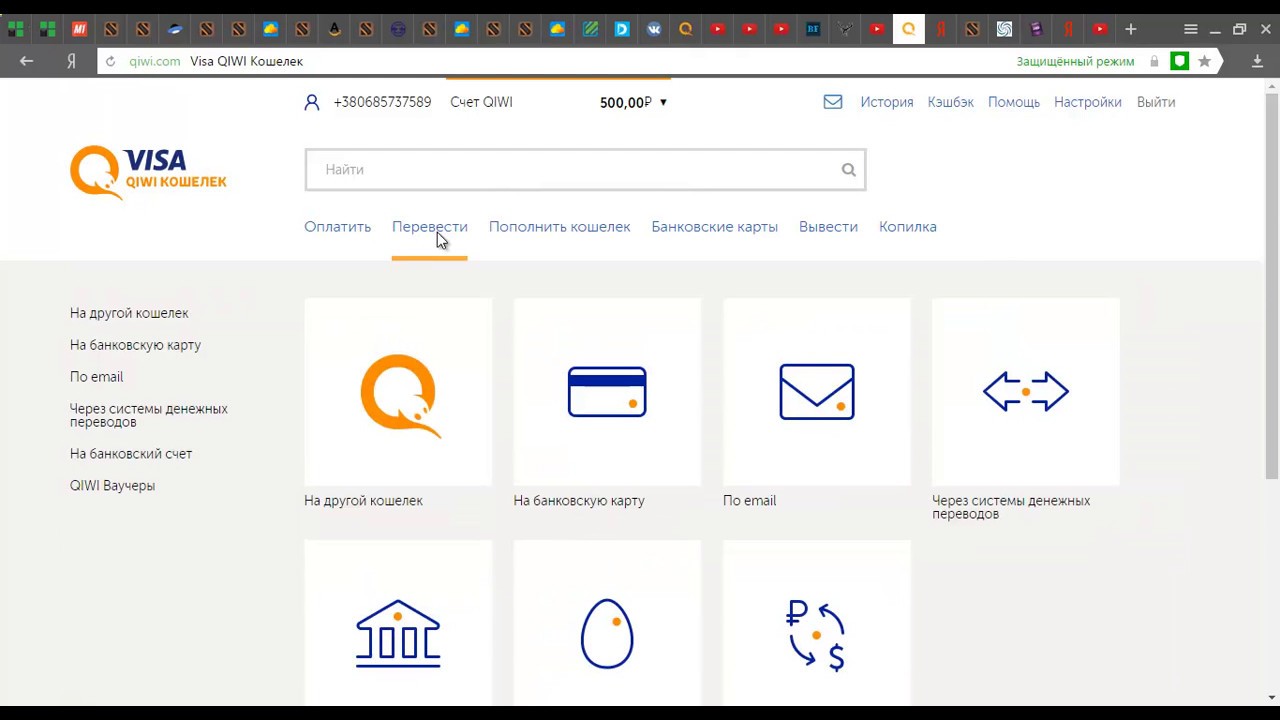Image resolution: width=1280 pixels, height=720 pixels.
Task: Open the Вывести menu section
Action: [x=828, y=227]
